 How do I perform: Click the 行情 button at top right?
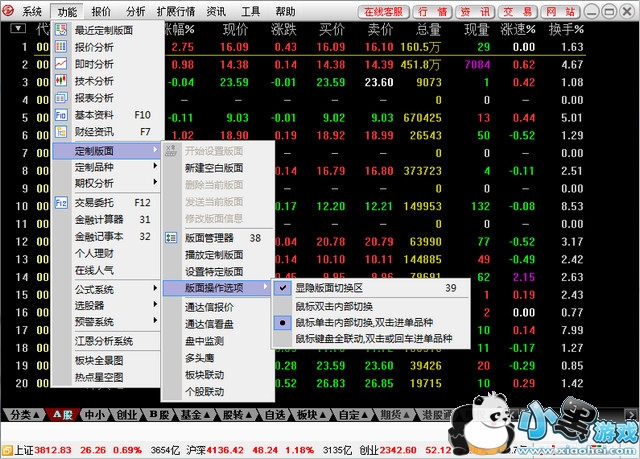click(x=432, y=12)
